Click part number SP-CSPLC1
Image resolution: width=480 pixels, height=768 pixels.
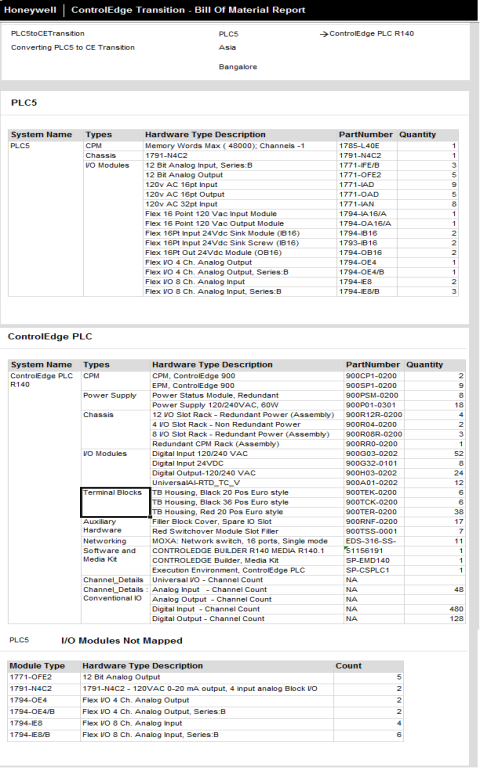click(367, 570)
